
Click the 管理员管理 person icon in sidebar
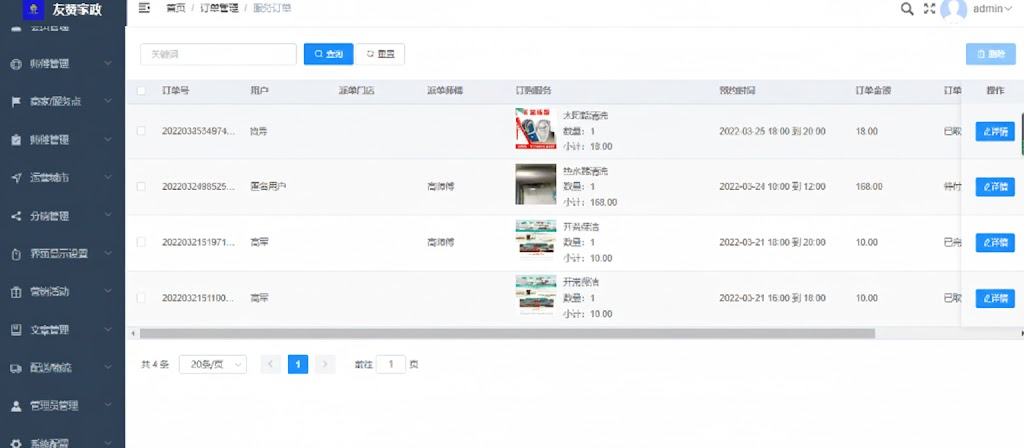pos(16,406)
